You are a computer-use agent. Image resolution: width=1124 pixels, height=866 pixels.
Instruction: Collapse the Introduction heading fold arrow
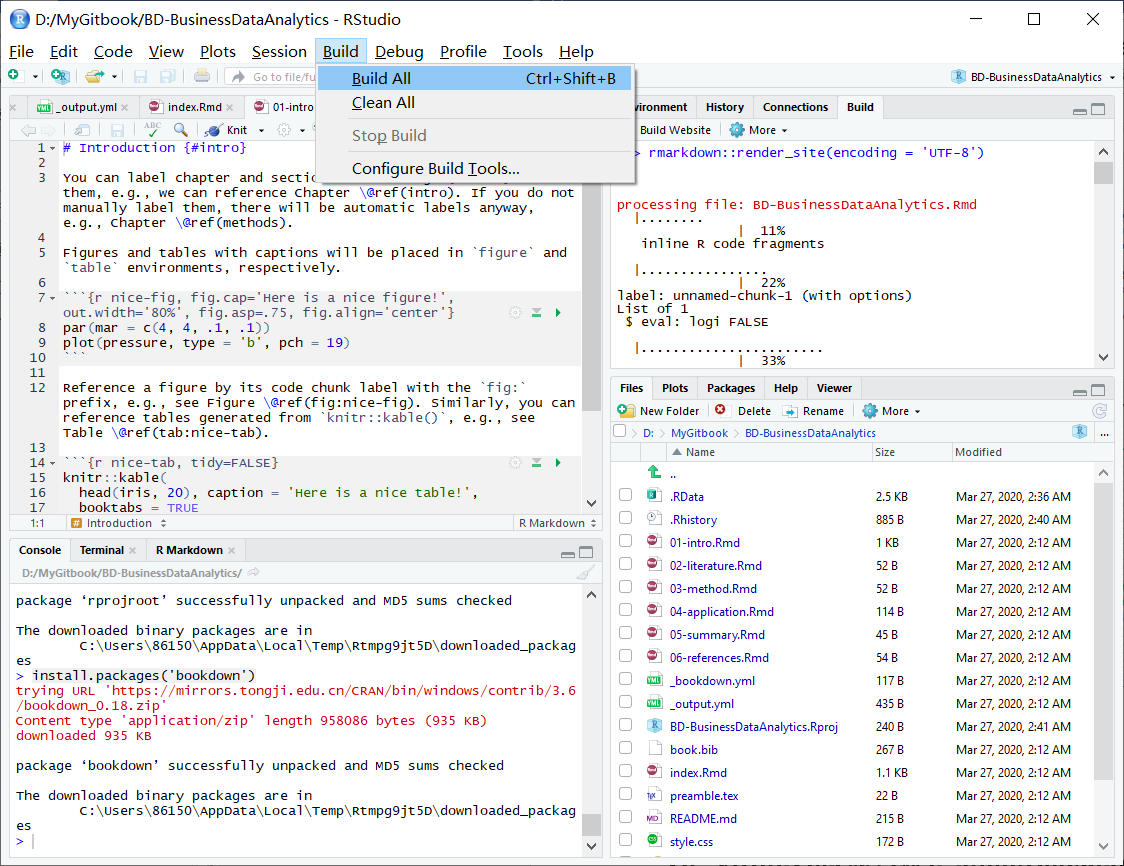[52, 148]
